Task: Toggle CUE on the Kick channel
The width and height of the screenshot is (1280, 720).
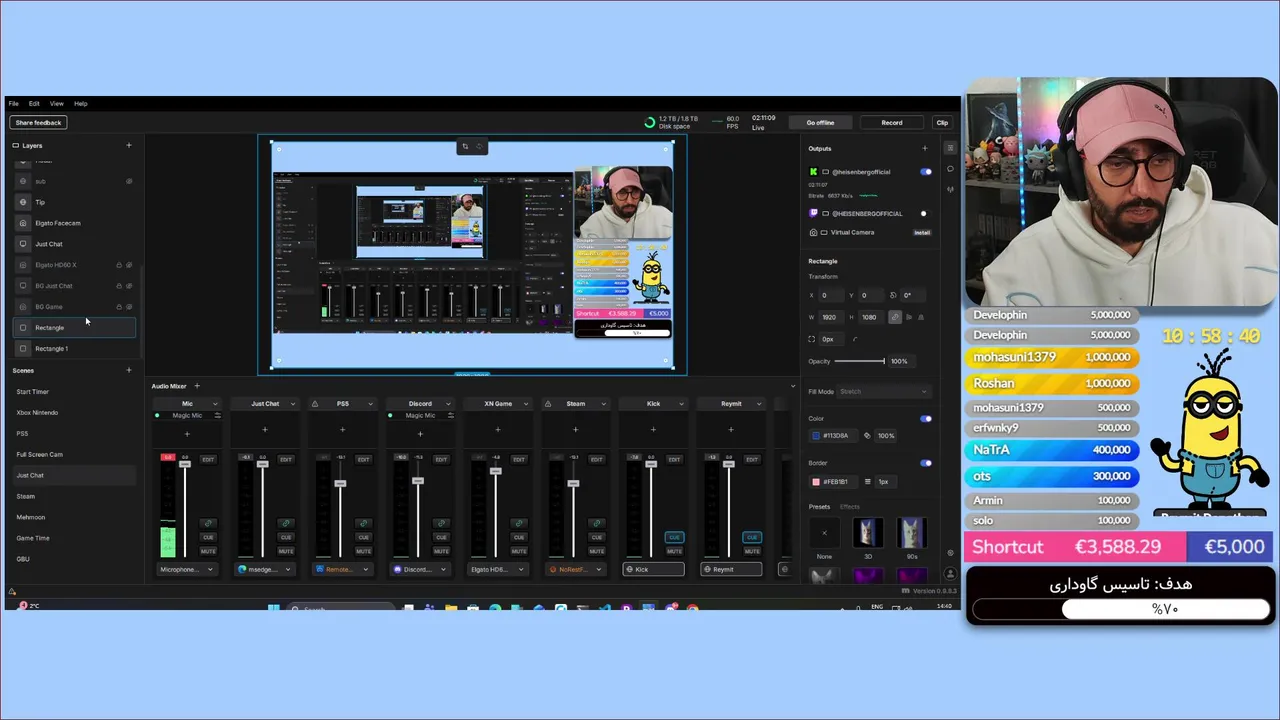Action: point(674,537)
